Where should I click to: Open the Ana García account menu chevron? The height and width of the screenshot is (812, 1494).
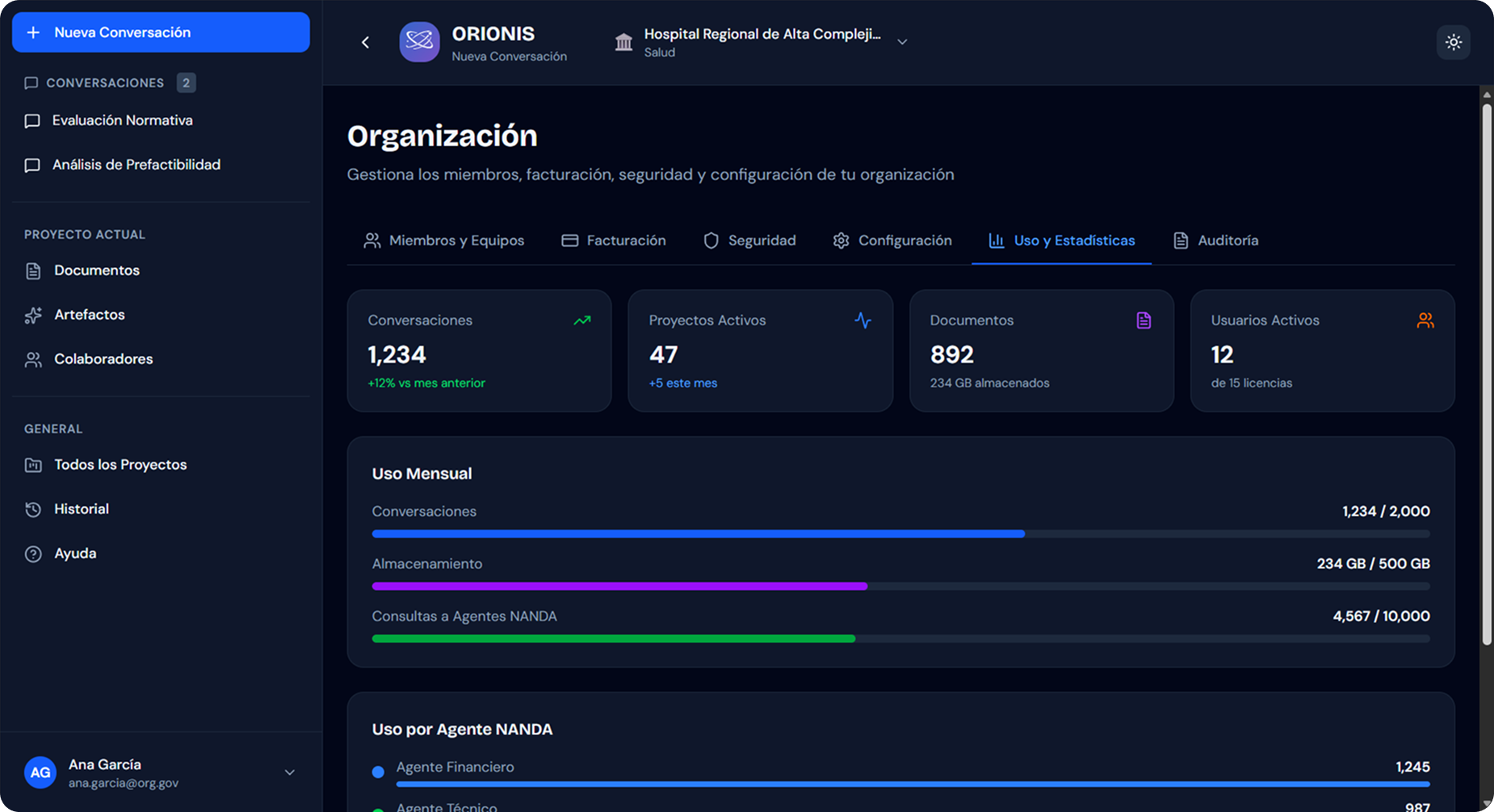click(x=289, y=772)
